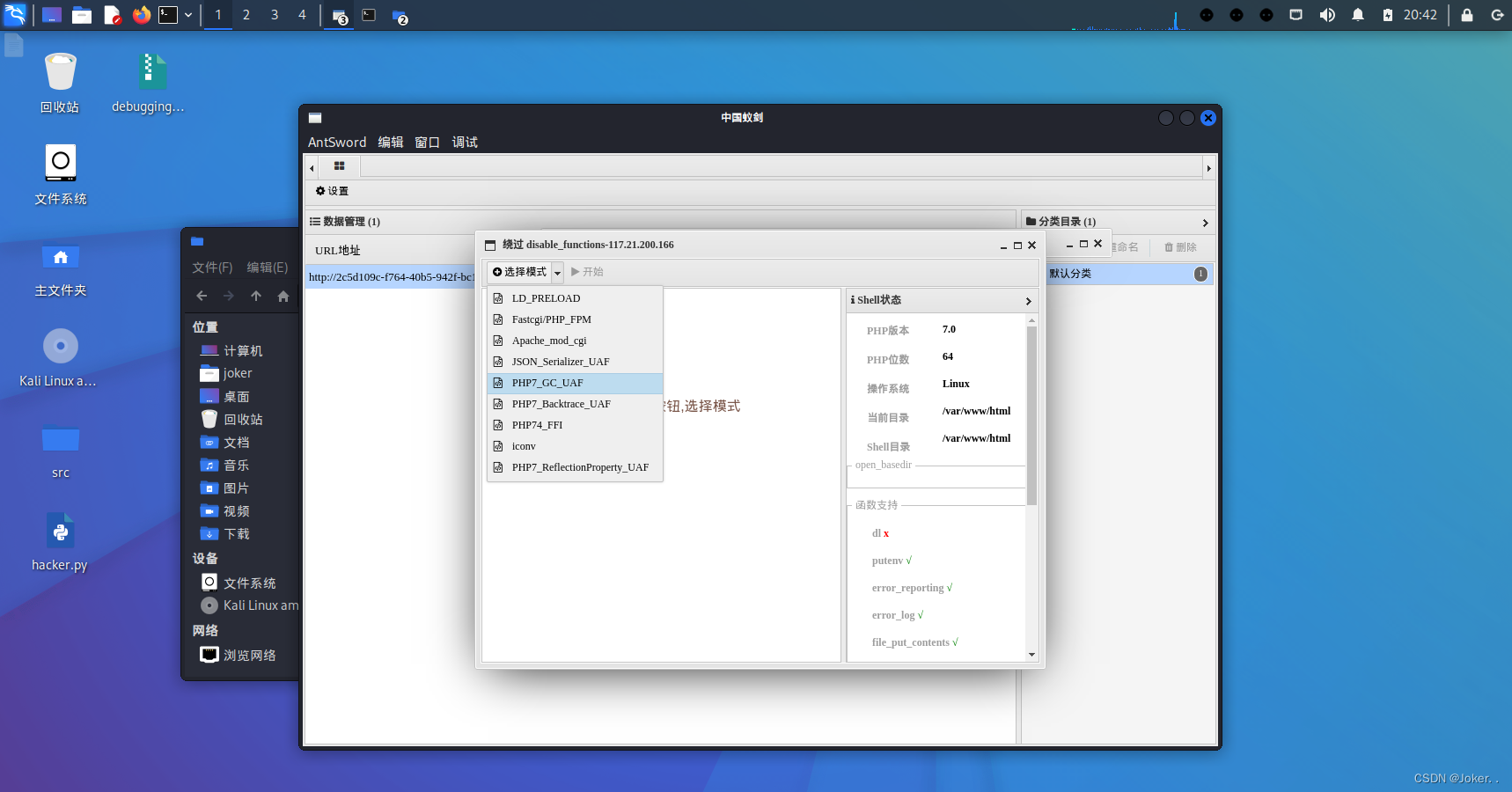Click the AntSword home grid tab icon
The width and height of the screenshot is (1512, 792).
(x=339, y=166)
